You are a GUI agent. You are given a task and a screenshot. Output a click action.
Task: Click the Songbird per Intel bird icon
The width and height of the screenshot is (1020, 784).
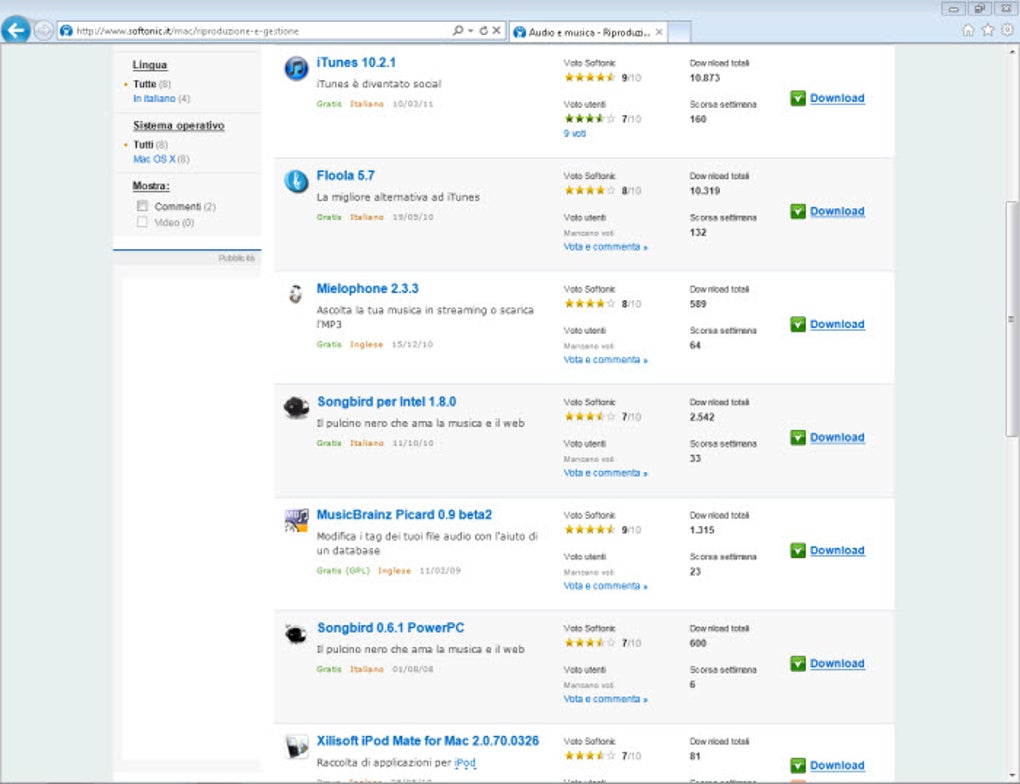tap(296, 407)
